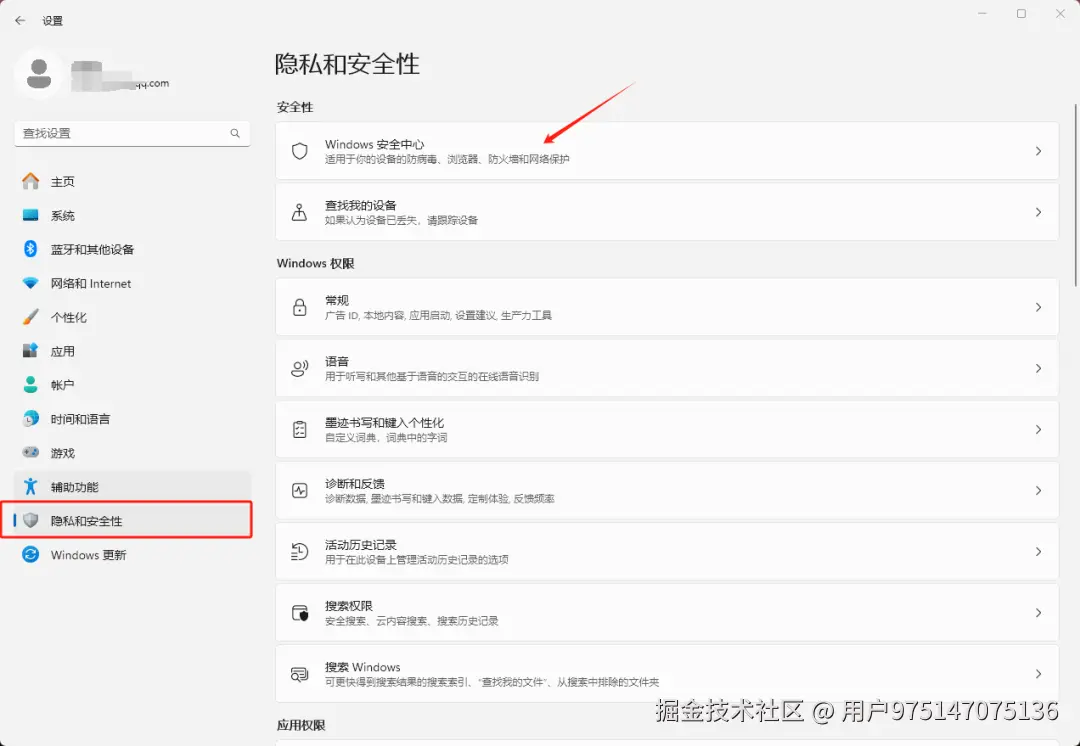Viewport: 1080px width, 746px height.
Task: Click the vertical scrollbar thumb
Action: (x=1076, y=194)
